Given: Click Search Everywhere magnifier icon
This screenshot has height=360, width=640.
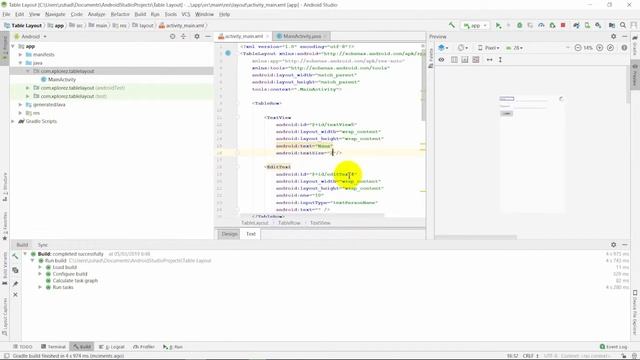Looking at the screenshot, I should 623,25.
